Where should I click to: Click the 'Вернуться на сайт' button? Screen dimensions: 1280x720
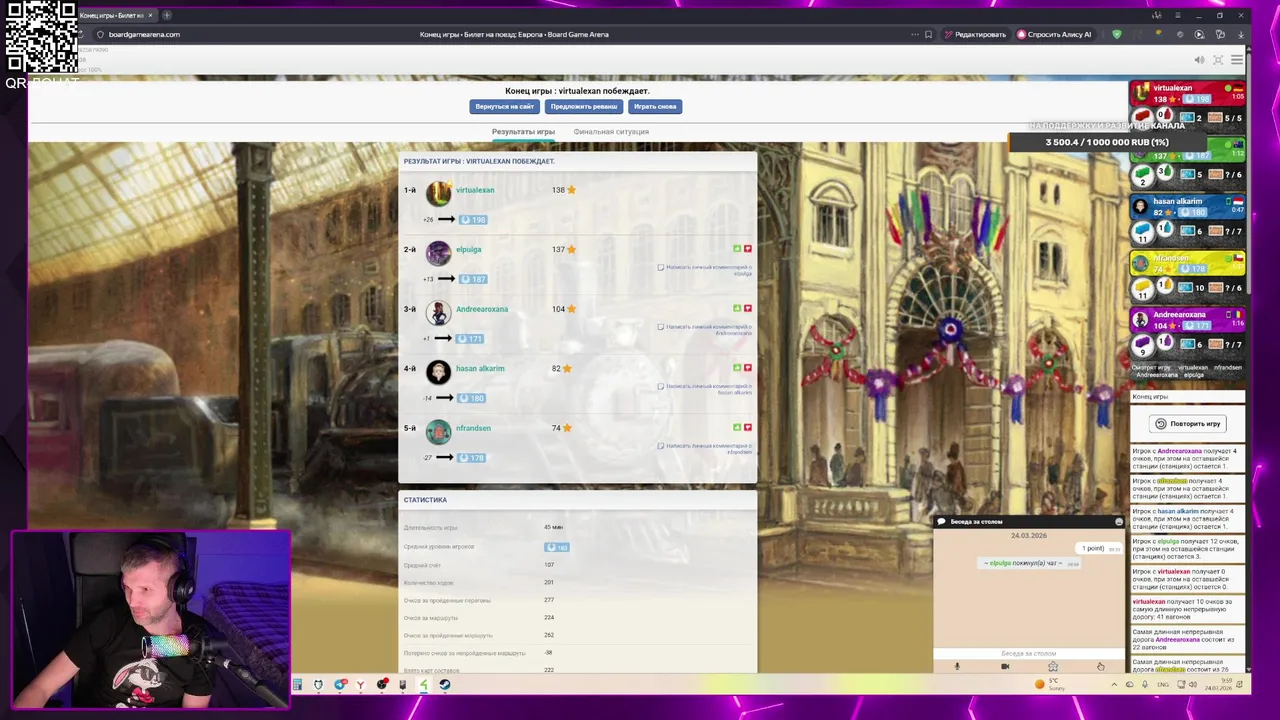tap(504, 106)
